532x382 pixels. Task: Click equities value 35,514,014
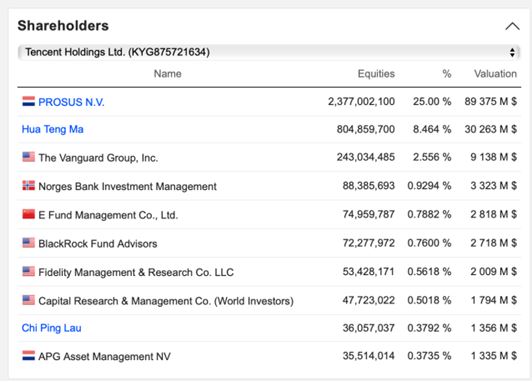[x=369, y=356]
